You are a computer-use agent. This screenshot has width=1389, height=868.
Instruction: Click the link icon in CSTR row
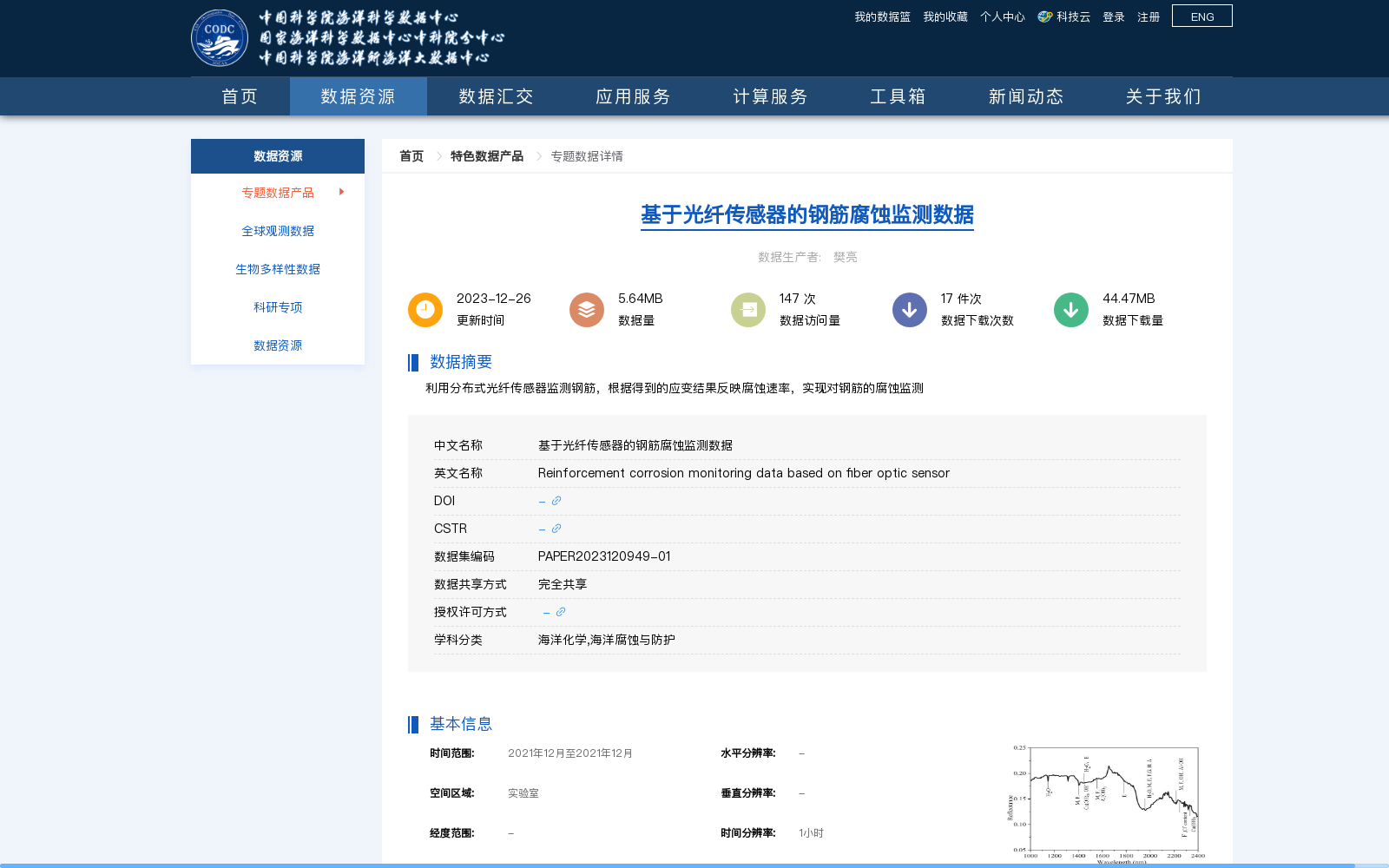click(556, 529)
